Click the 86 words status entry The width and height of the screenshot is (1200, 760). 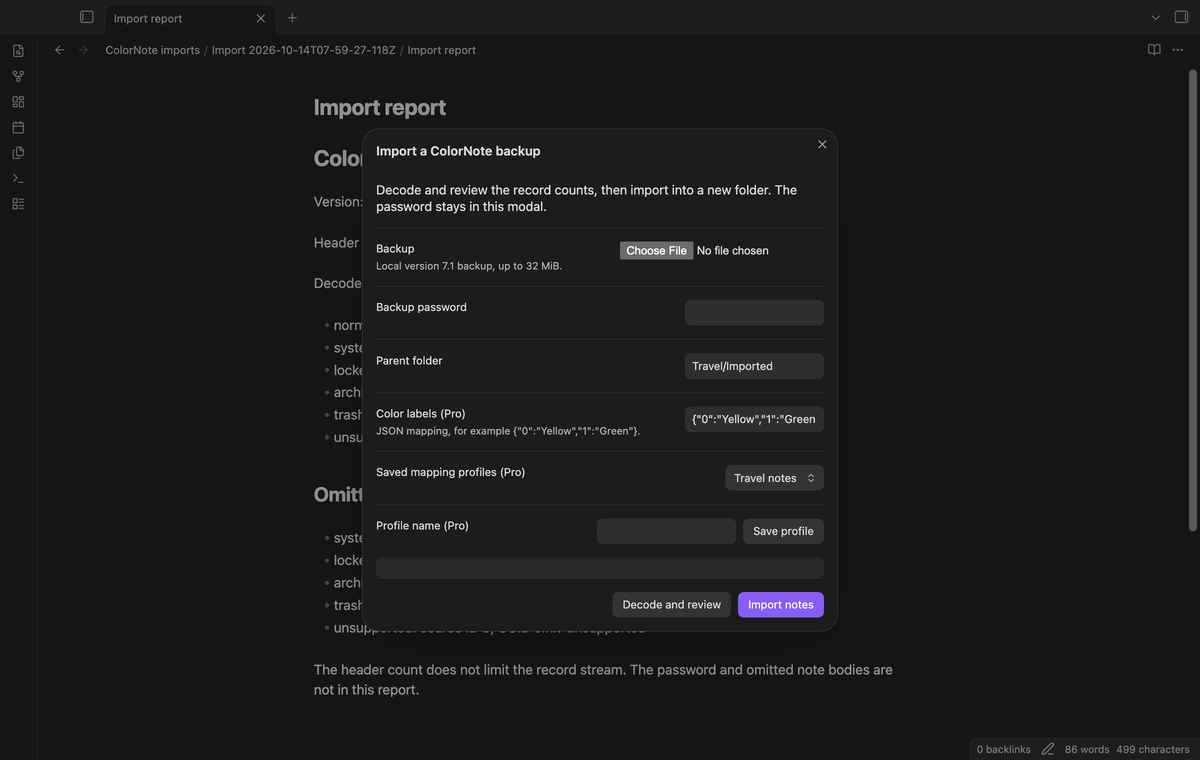1087,749
